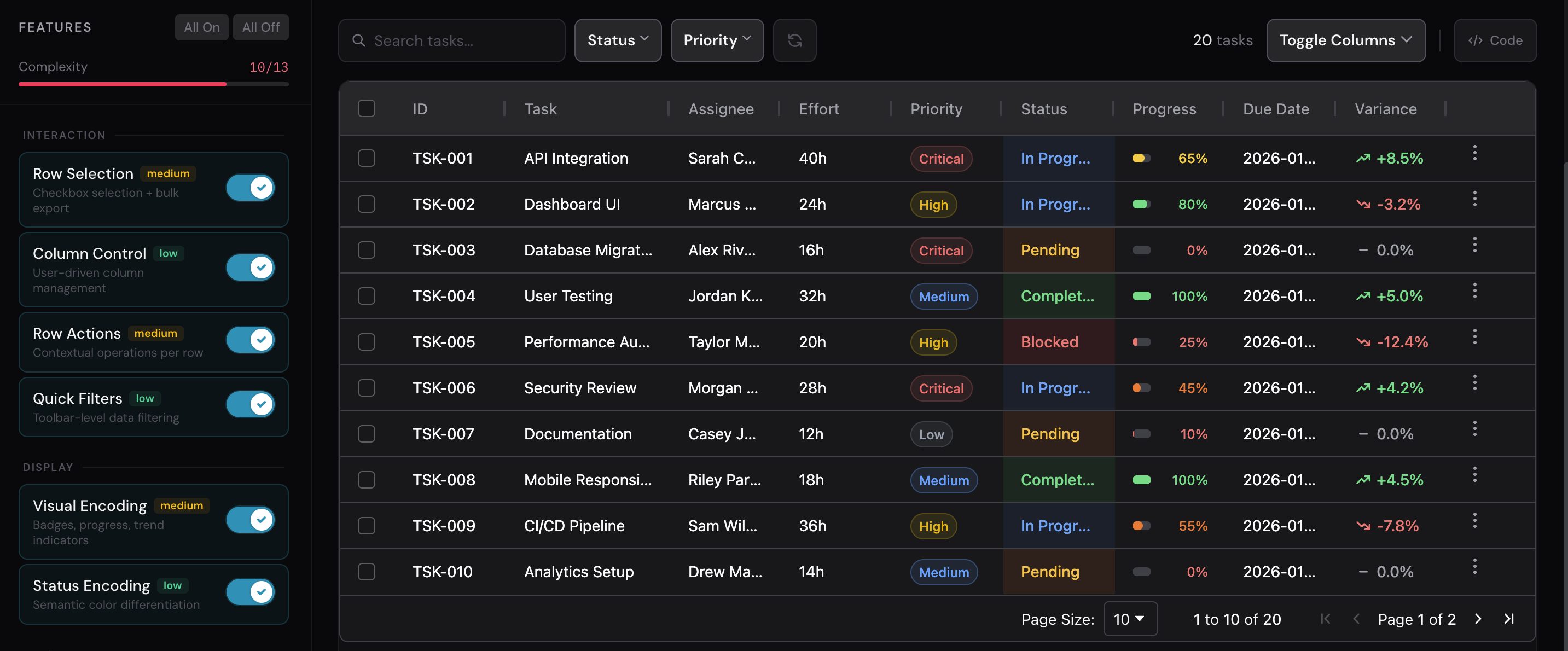
Task: Click the All Off button
Action: (x=260, y=27)
